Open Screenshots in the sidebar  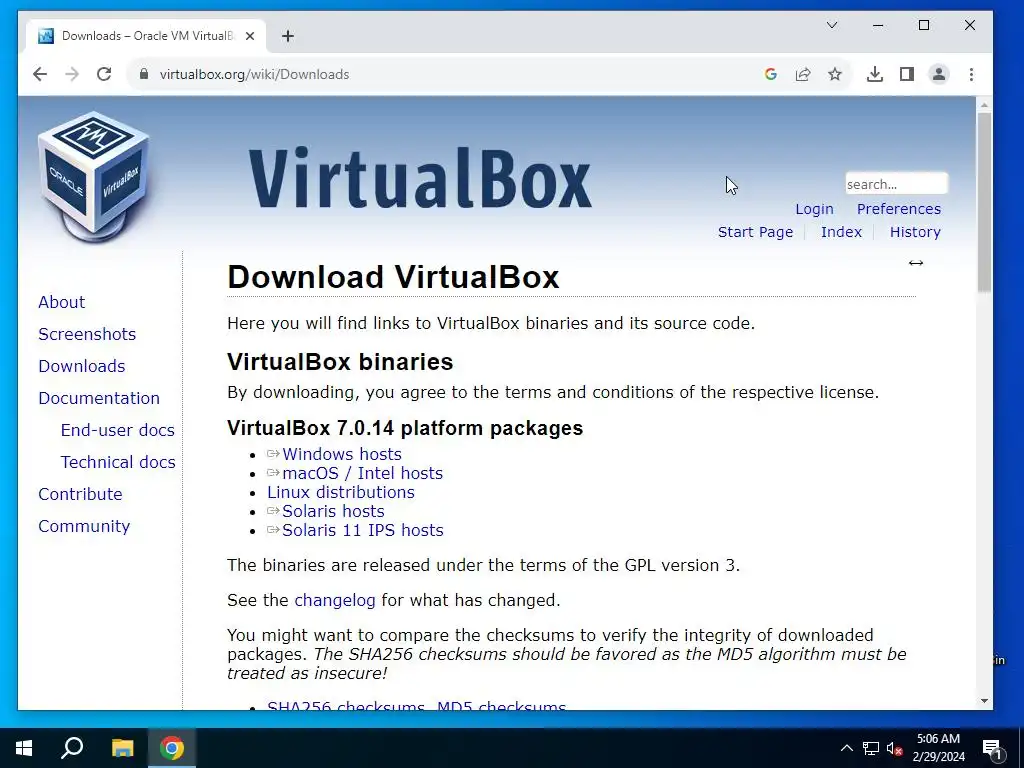click(x=87, y=334)
